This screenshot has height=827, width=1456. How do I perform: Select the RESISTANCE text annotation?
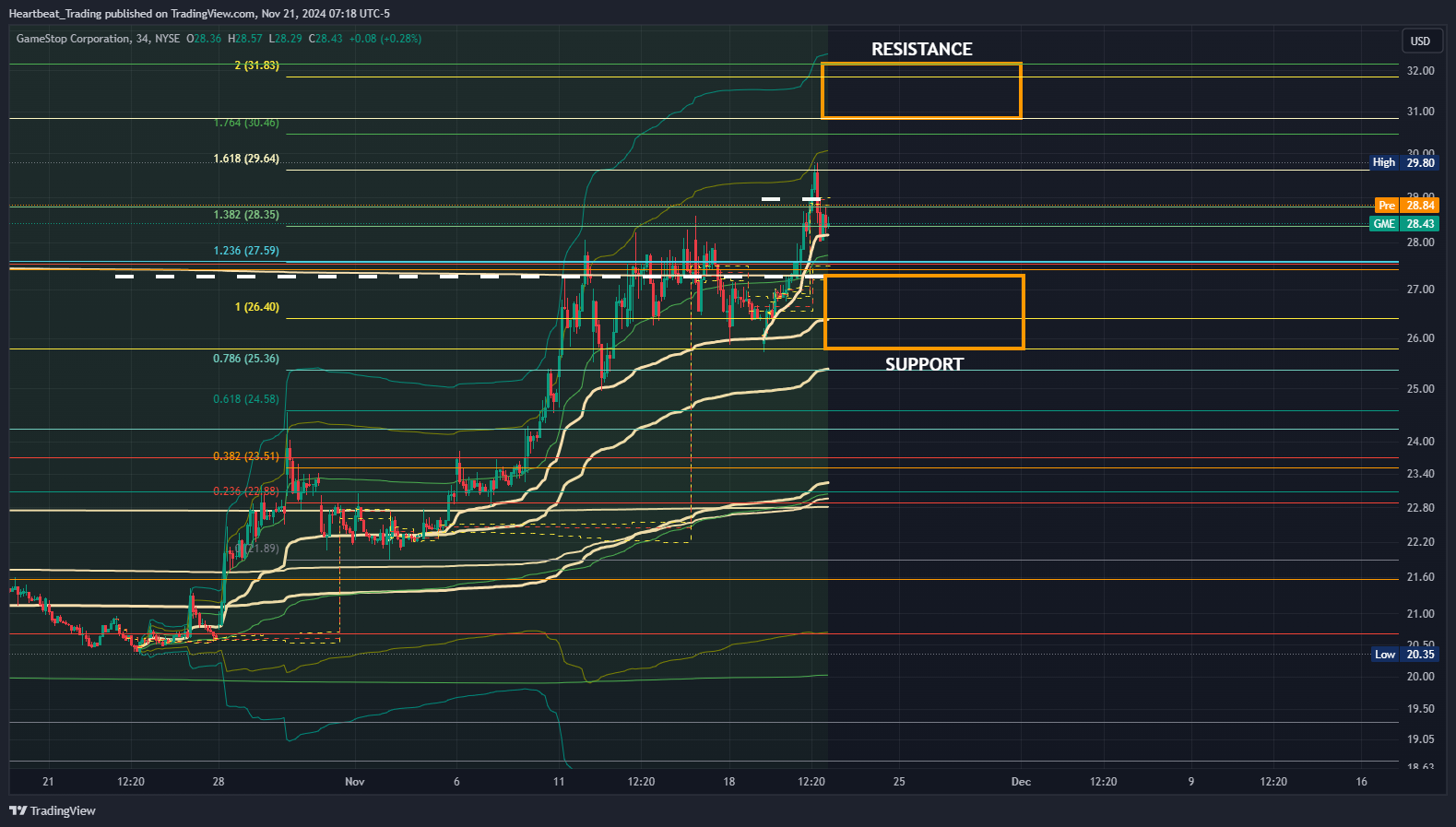(x=922, y=50)
